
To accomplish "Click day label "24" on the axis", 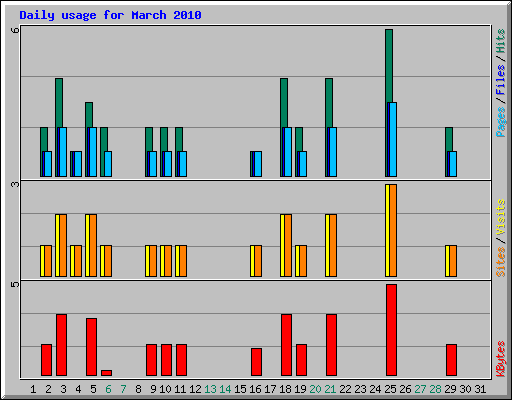I will click(x=375, y=389).
